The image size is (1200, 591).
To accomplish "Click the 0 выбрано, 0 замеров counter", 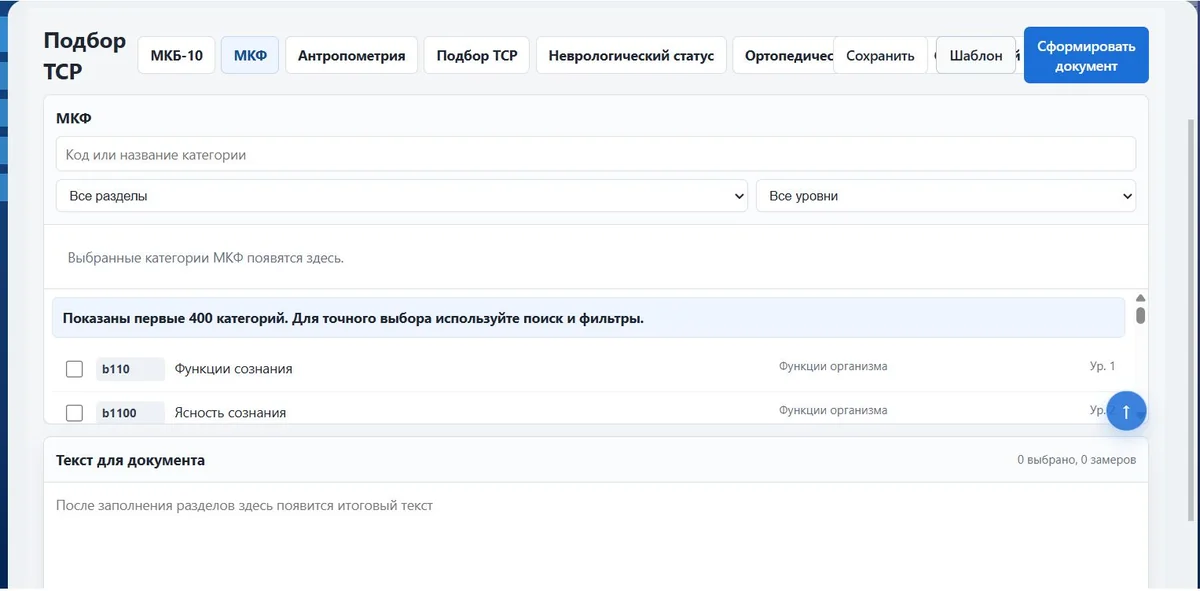I will (x=1076, y=460).
